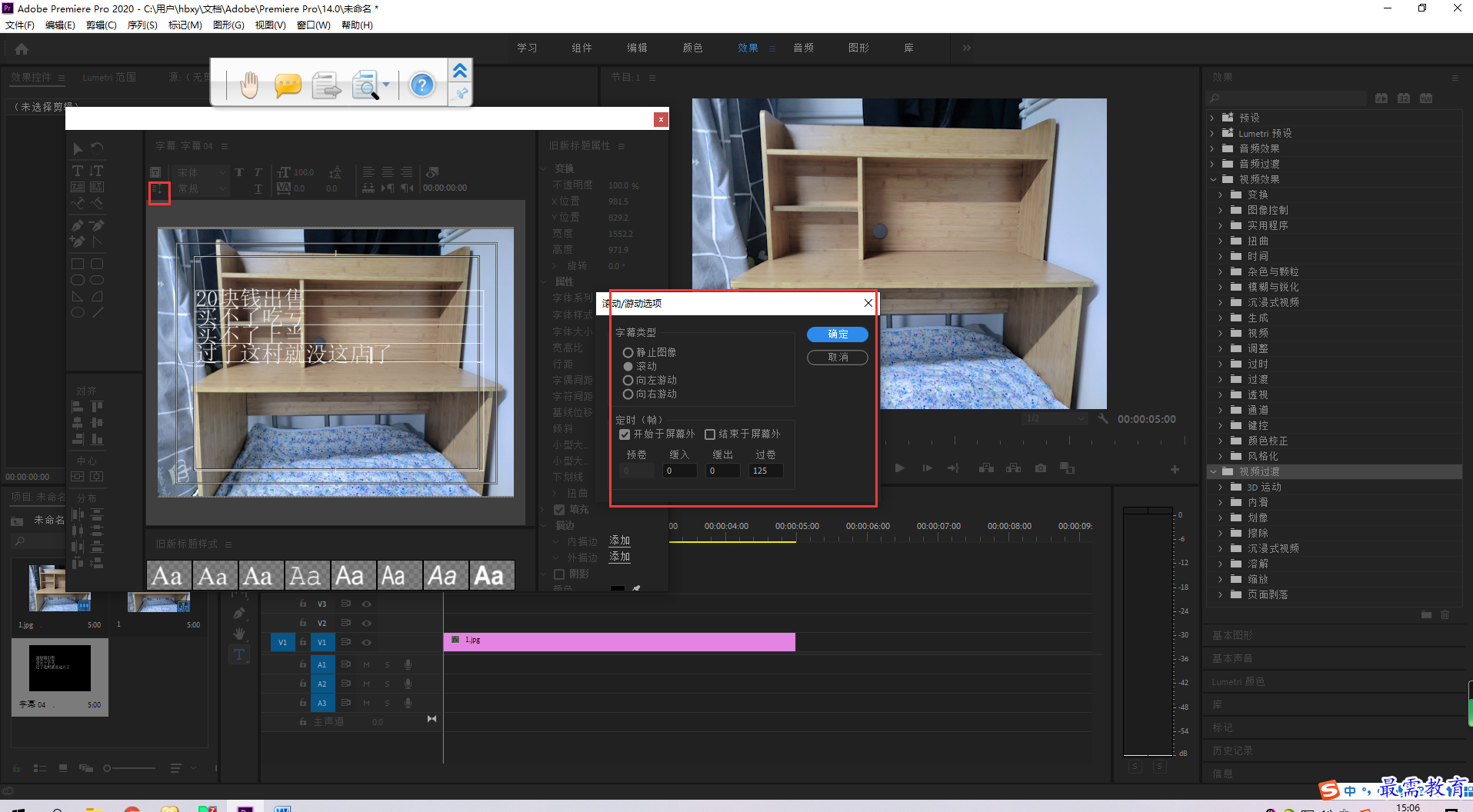Select 滚动 radio button

point(628,366)
